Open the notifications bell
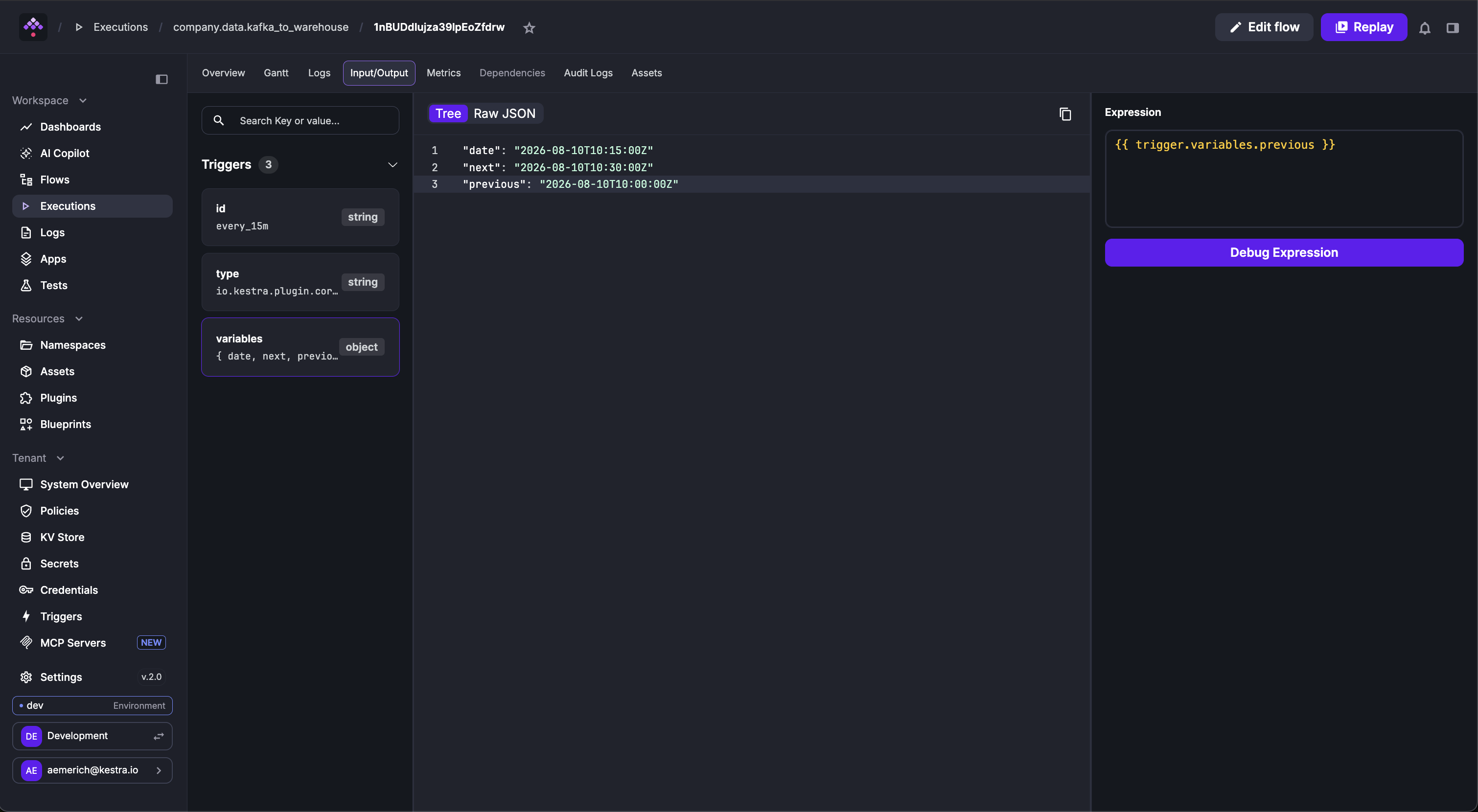 [x=1425, y=27]
